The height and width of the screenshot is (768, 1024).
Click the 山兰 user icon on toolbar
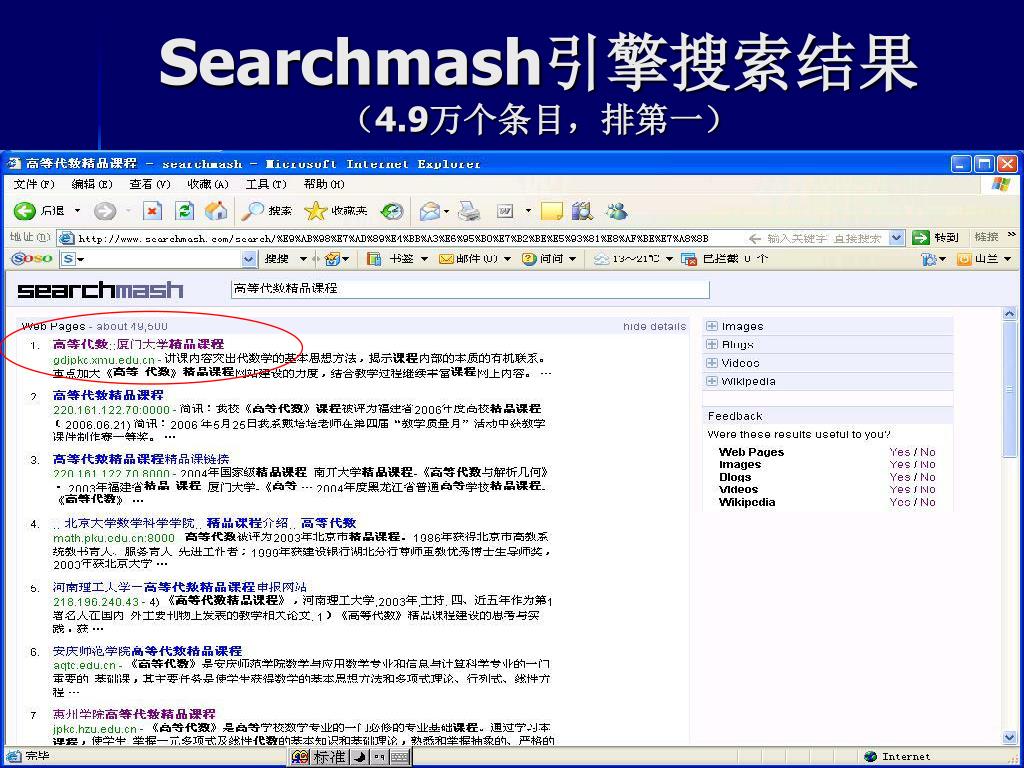(x=964, y=259)
